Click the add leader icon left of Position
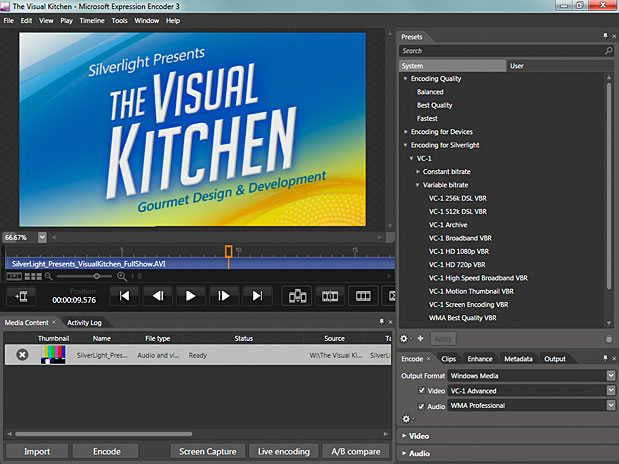 [x=22, y=296]
